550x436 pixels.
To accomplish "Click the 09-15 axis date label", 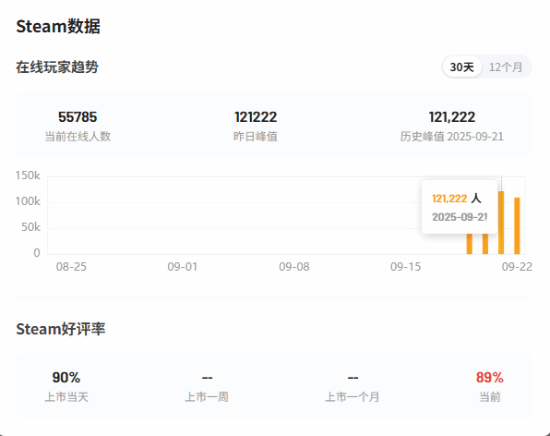I will point(405,267).
